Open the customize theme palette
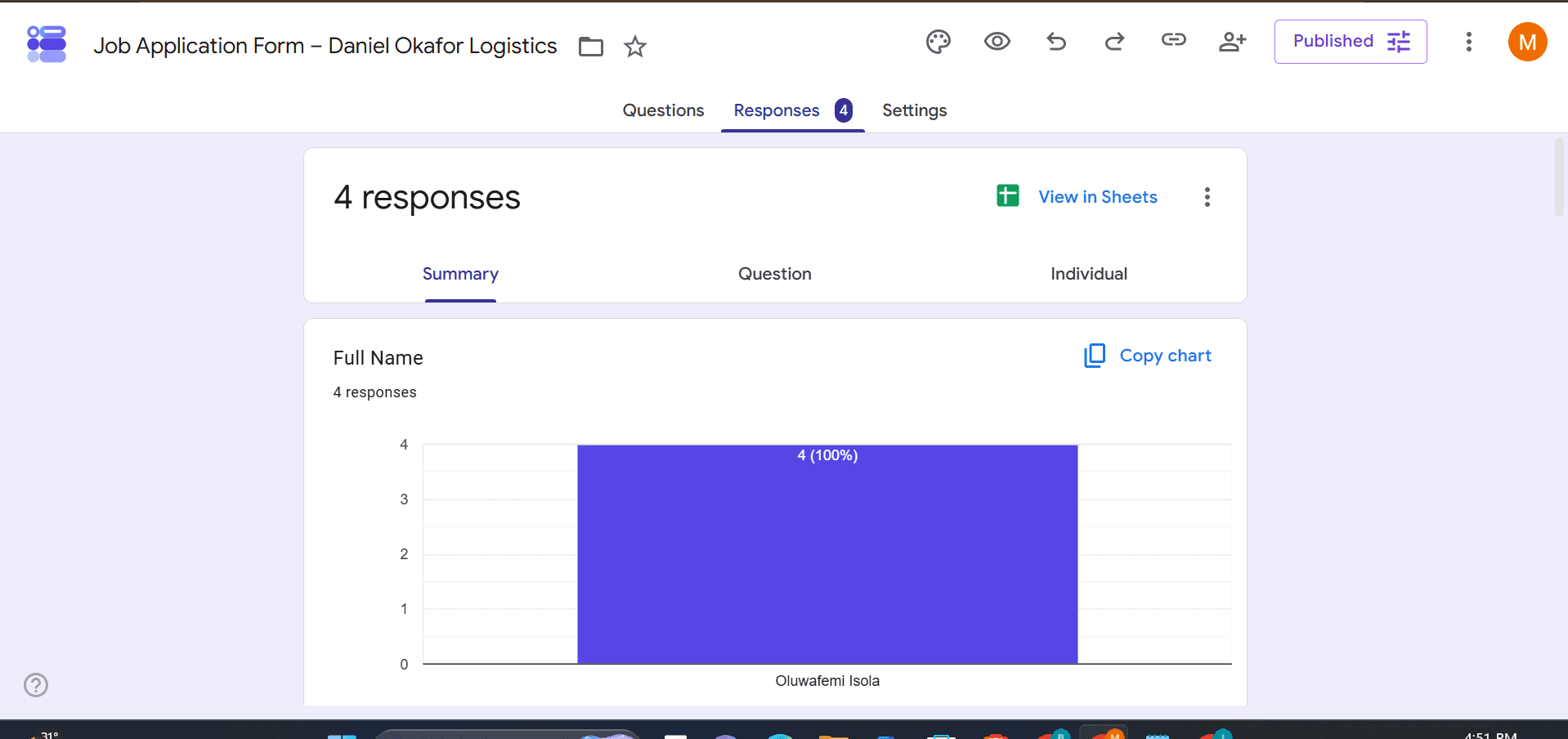This screenshot has height=739, width=1568. pyautogui.click(x=939, y=42)
